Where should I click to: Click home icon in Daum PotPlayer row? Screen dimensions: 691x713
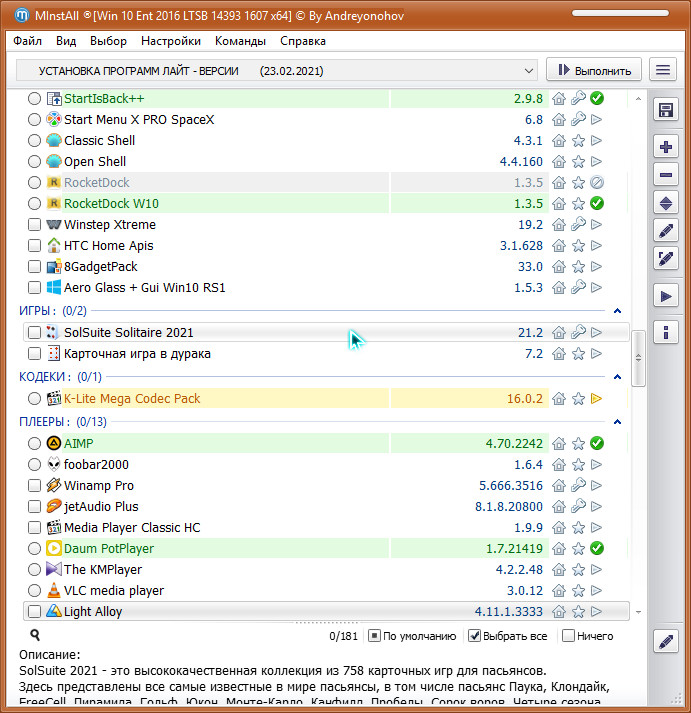click(x=559, y=548)
